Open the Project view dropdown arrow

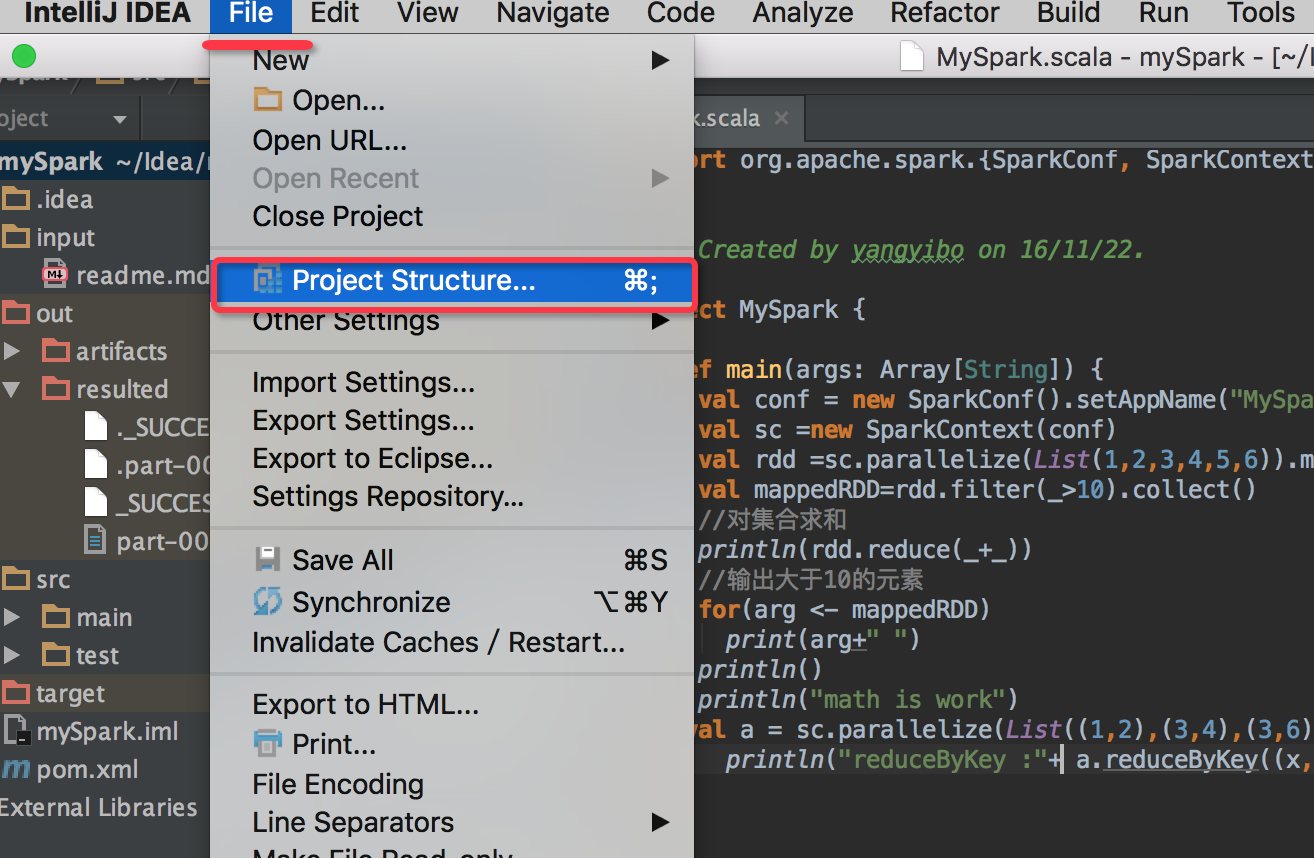[x=120, y=120]
